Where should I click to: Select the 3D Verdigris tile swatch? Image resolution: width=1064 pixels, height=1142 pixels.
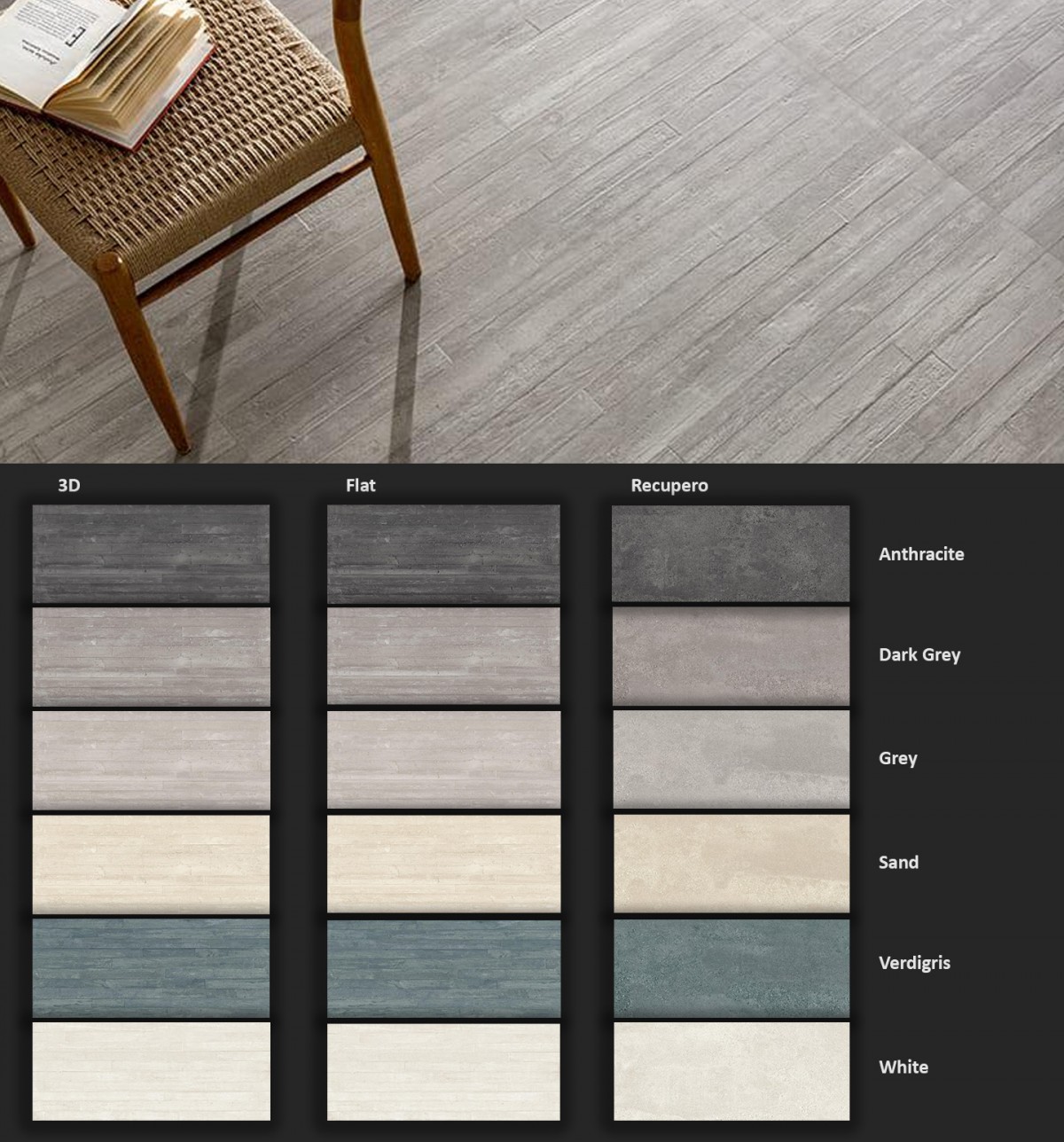pyautogui.click(x=151, y=967)
